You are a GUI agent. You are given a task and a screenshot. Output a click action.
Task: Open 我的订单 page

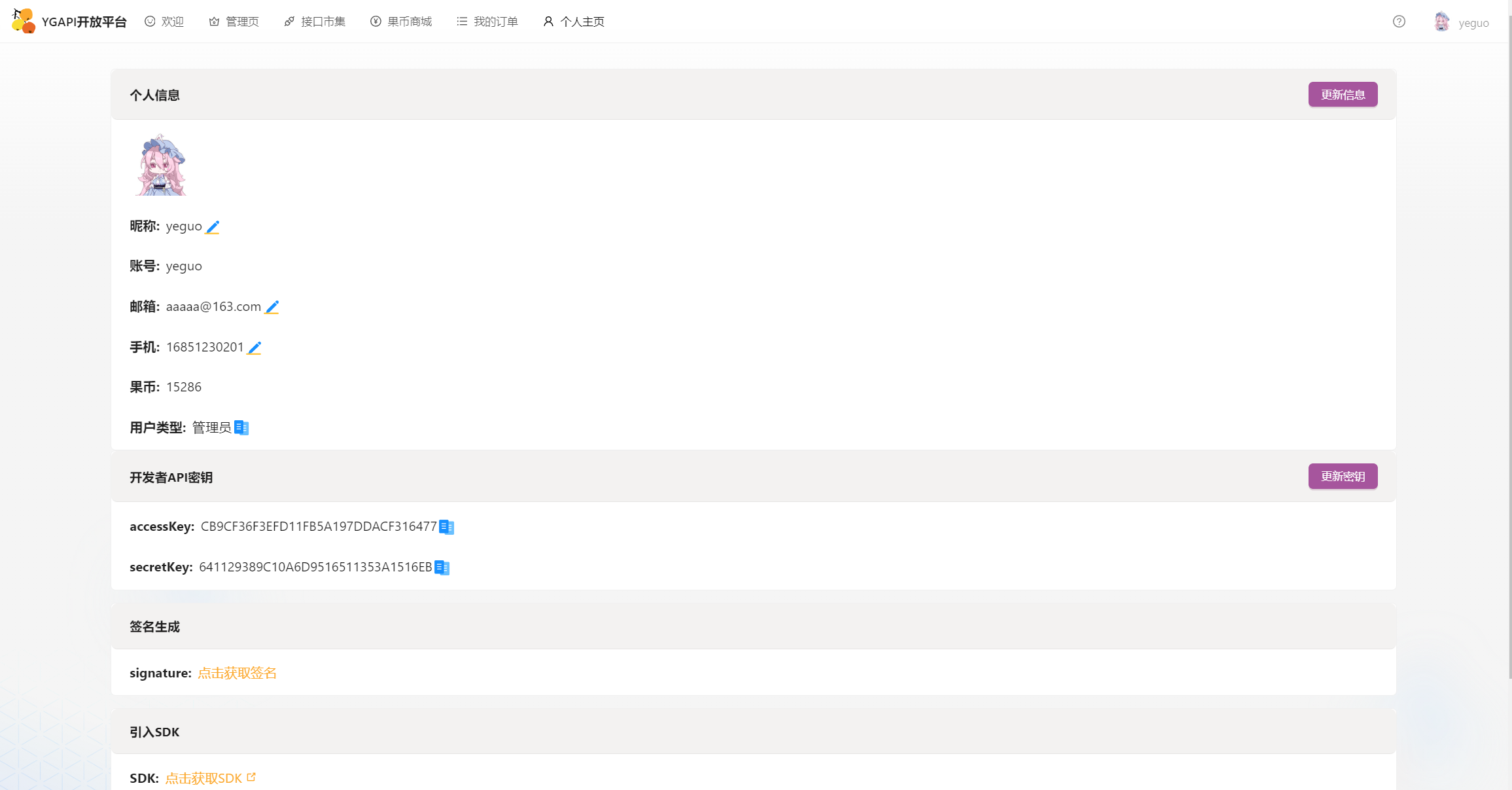click(x=487, y=22)
